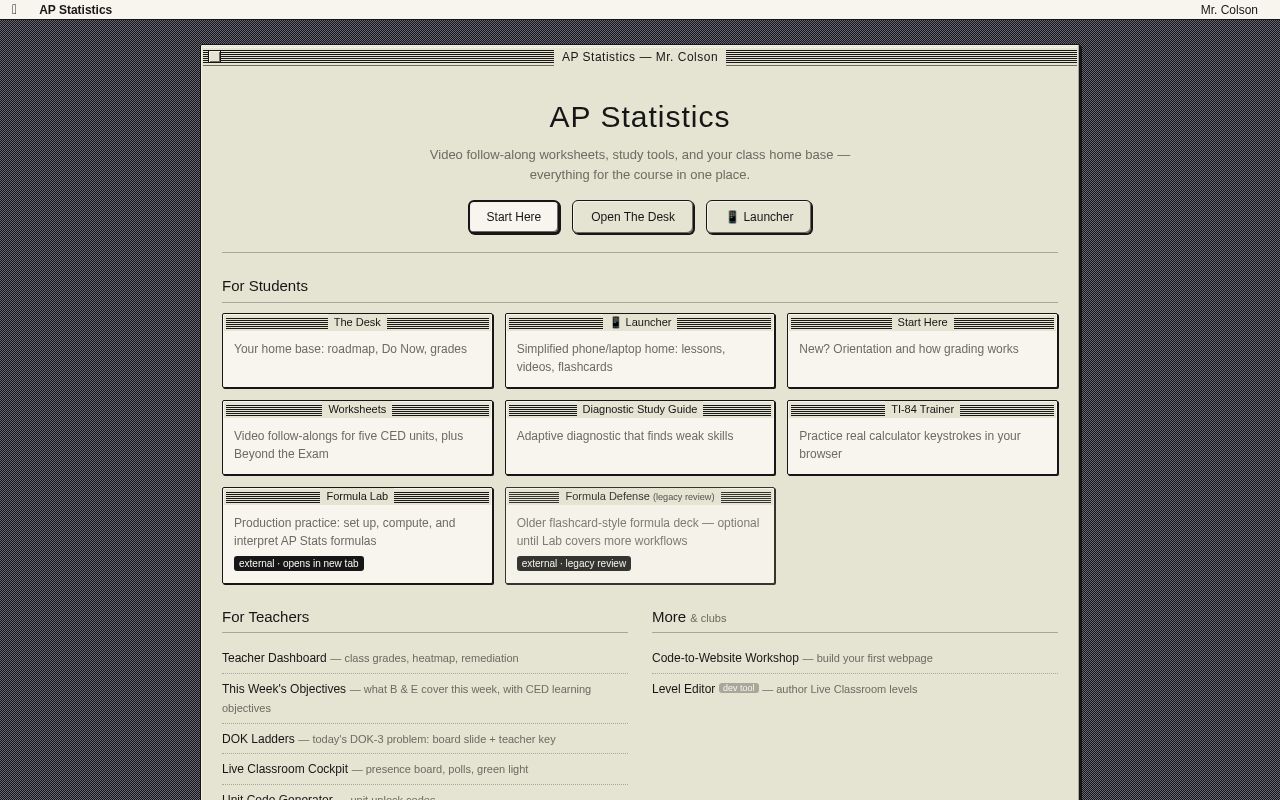Screen dimensions: 1280x800
Task: Open the Start Here card in For Students
Action: click(x=922, y=350)
